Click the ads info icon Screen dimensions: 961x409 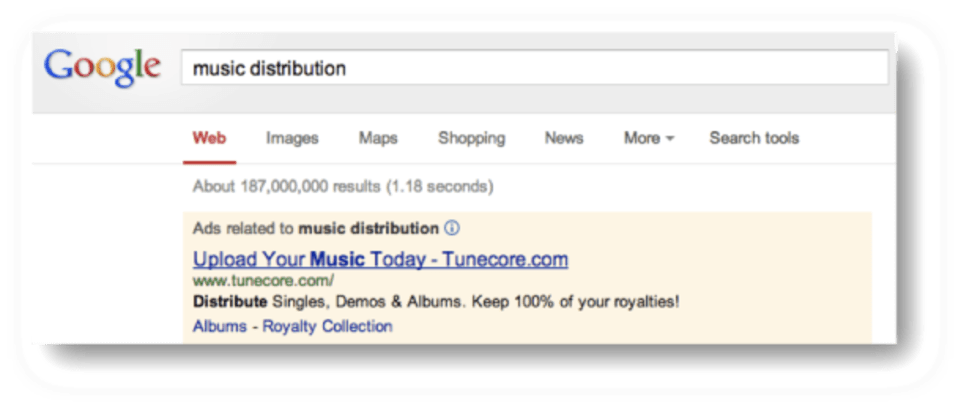(x=452, y=229)
